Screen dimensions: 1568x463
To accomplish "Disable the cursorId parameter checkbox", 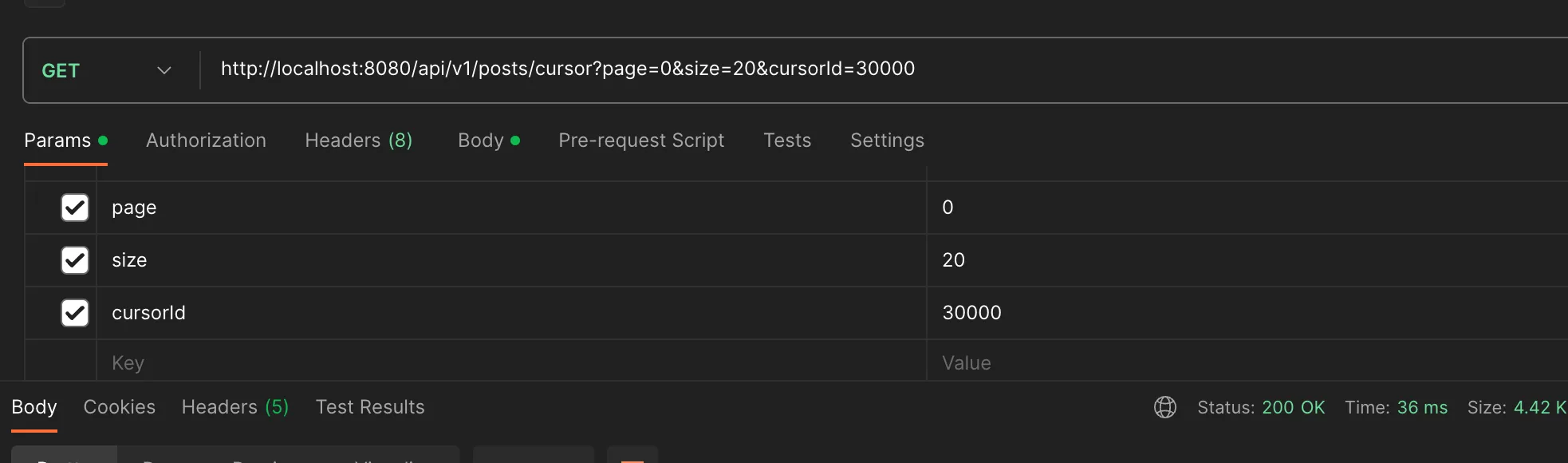I will [75, 313].
